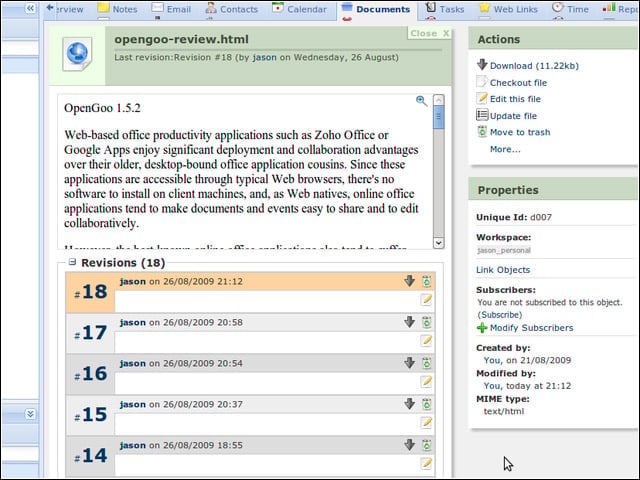Open the Tasks tab
640x480 pixels.
pyautogui.click(x=445, y=9)
